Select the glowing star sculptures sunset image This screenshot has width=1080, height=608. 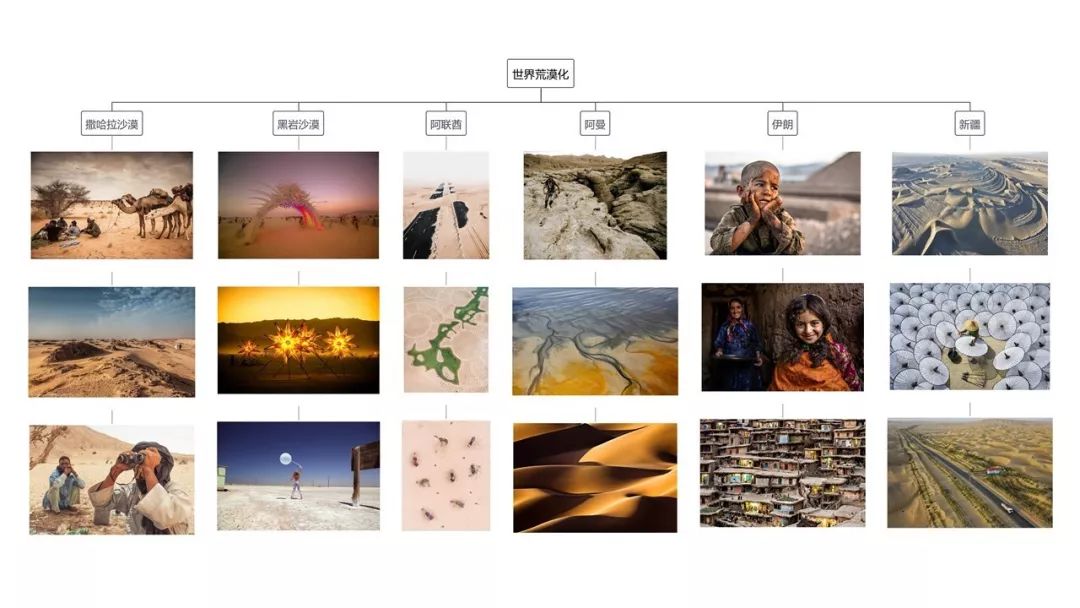click(x=298, y=340)
